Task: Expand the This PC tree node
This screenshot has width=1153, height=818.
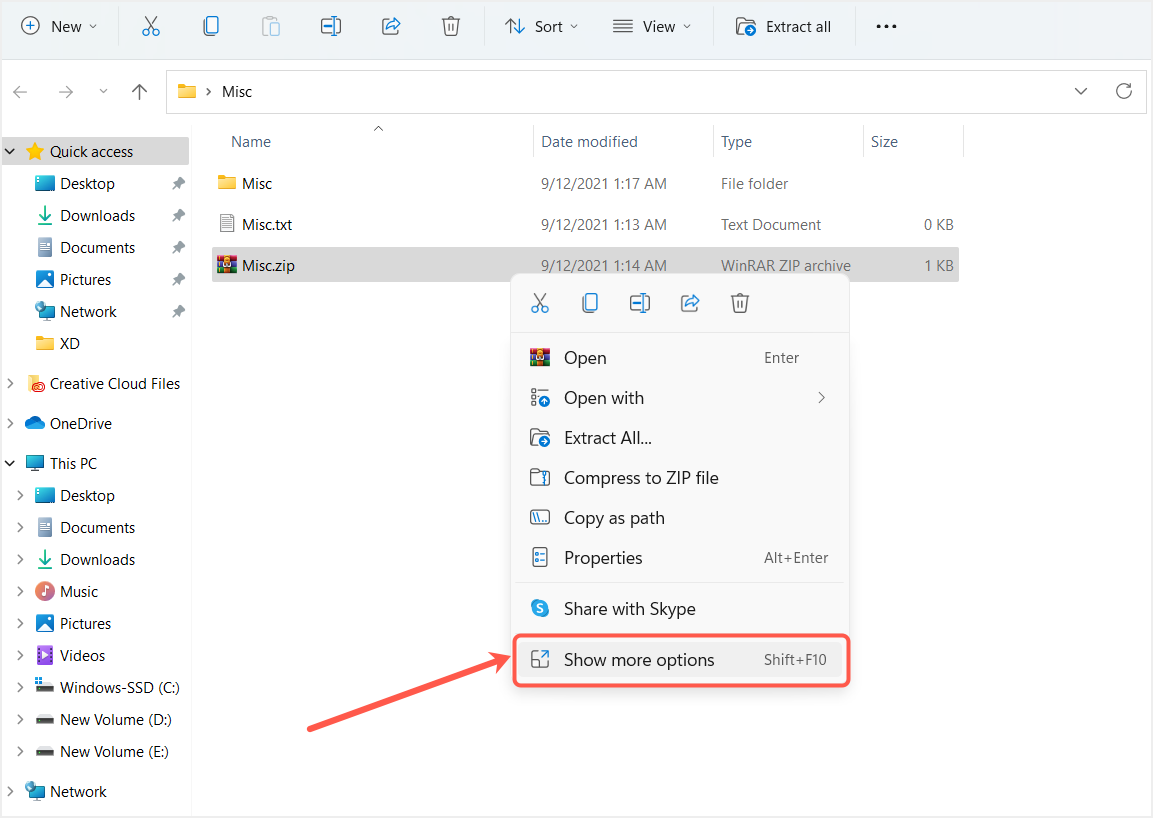Action: point(10,463)
